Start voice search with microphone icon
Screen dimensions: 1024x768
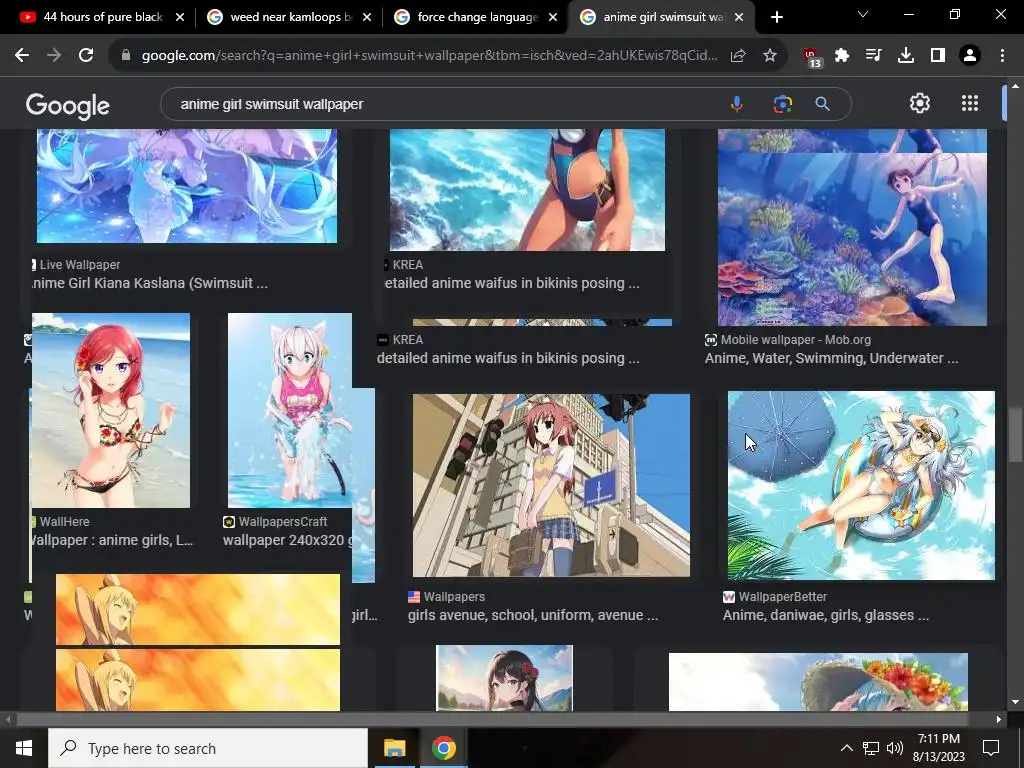737,104
